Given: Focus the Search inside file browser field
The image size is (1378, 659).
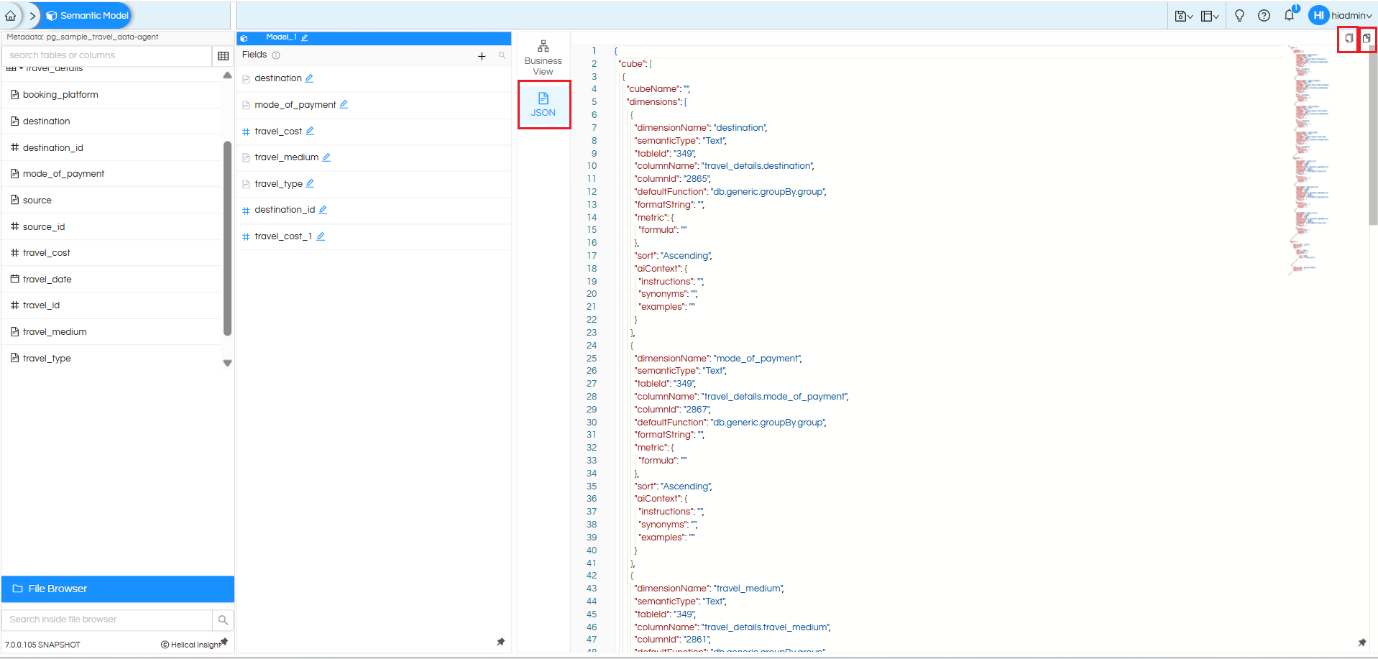Looking at the screenshot, I should pos(107,619).
